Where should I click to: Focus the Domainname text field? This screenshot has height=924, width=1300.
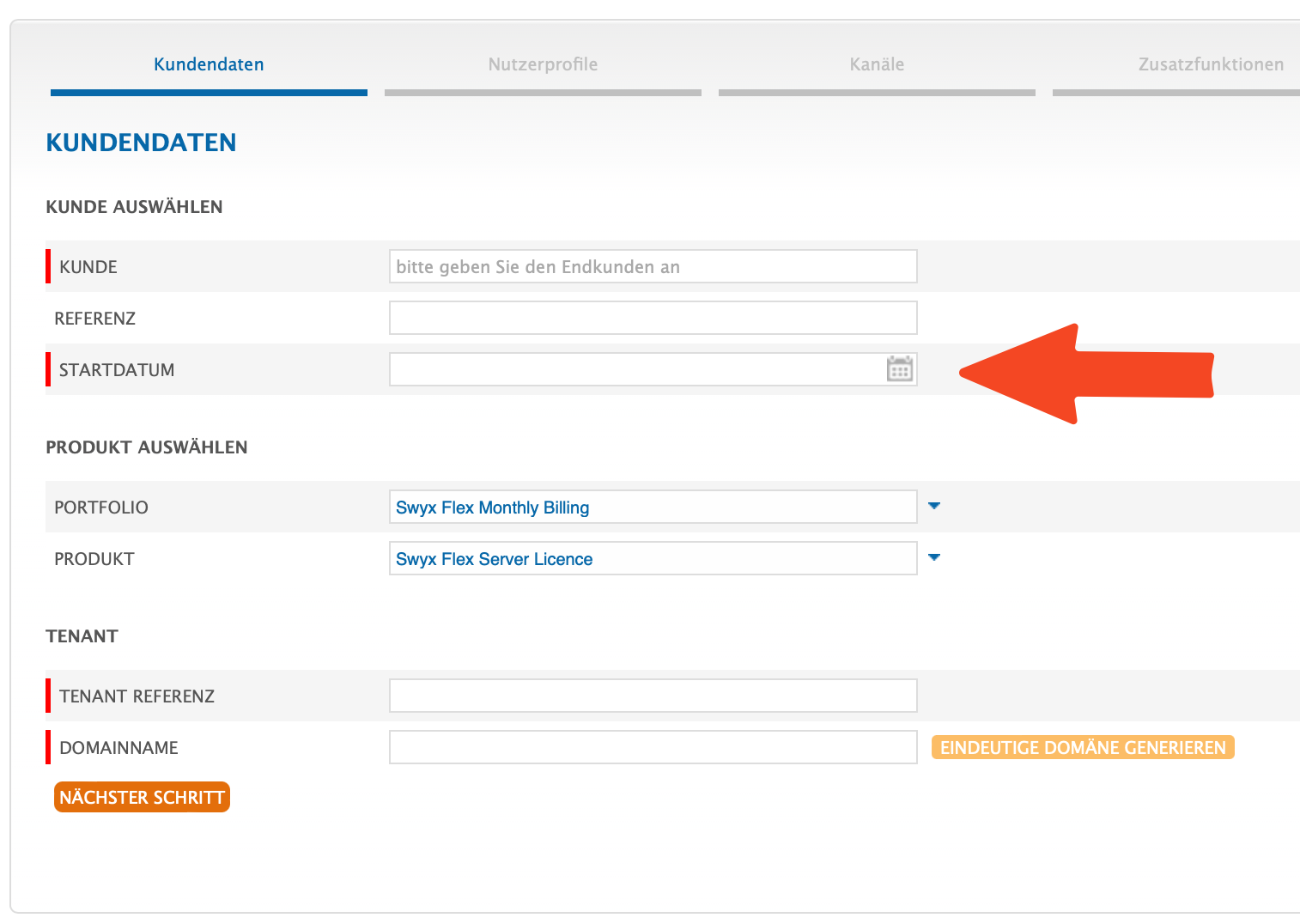(653, 747)
